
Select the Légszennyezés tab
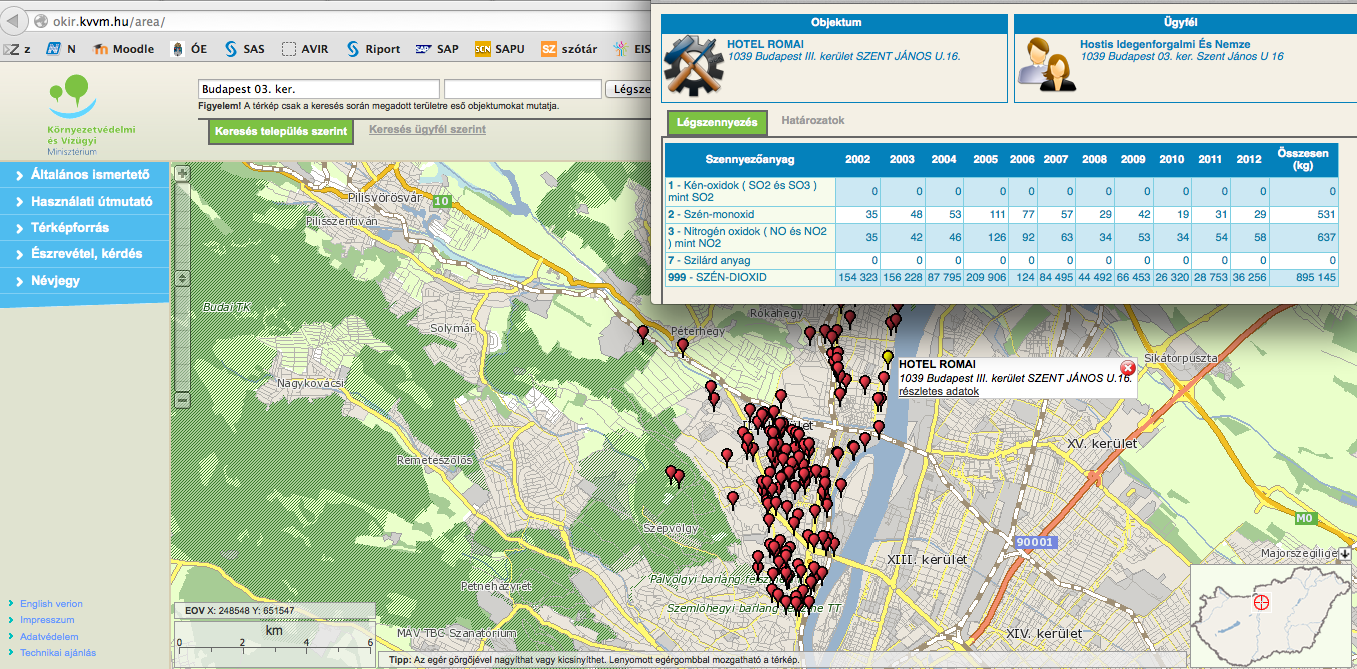tap(717, 123)
